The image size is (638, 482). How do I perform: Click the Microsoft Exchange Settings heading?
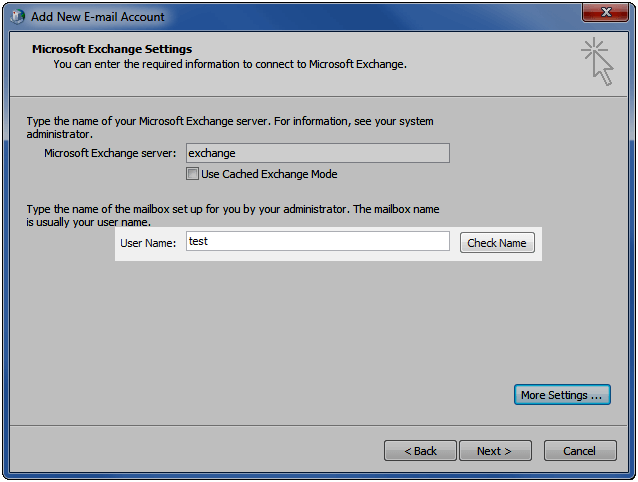pyautogui.click(x=112, y=49)
